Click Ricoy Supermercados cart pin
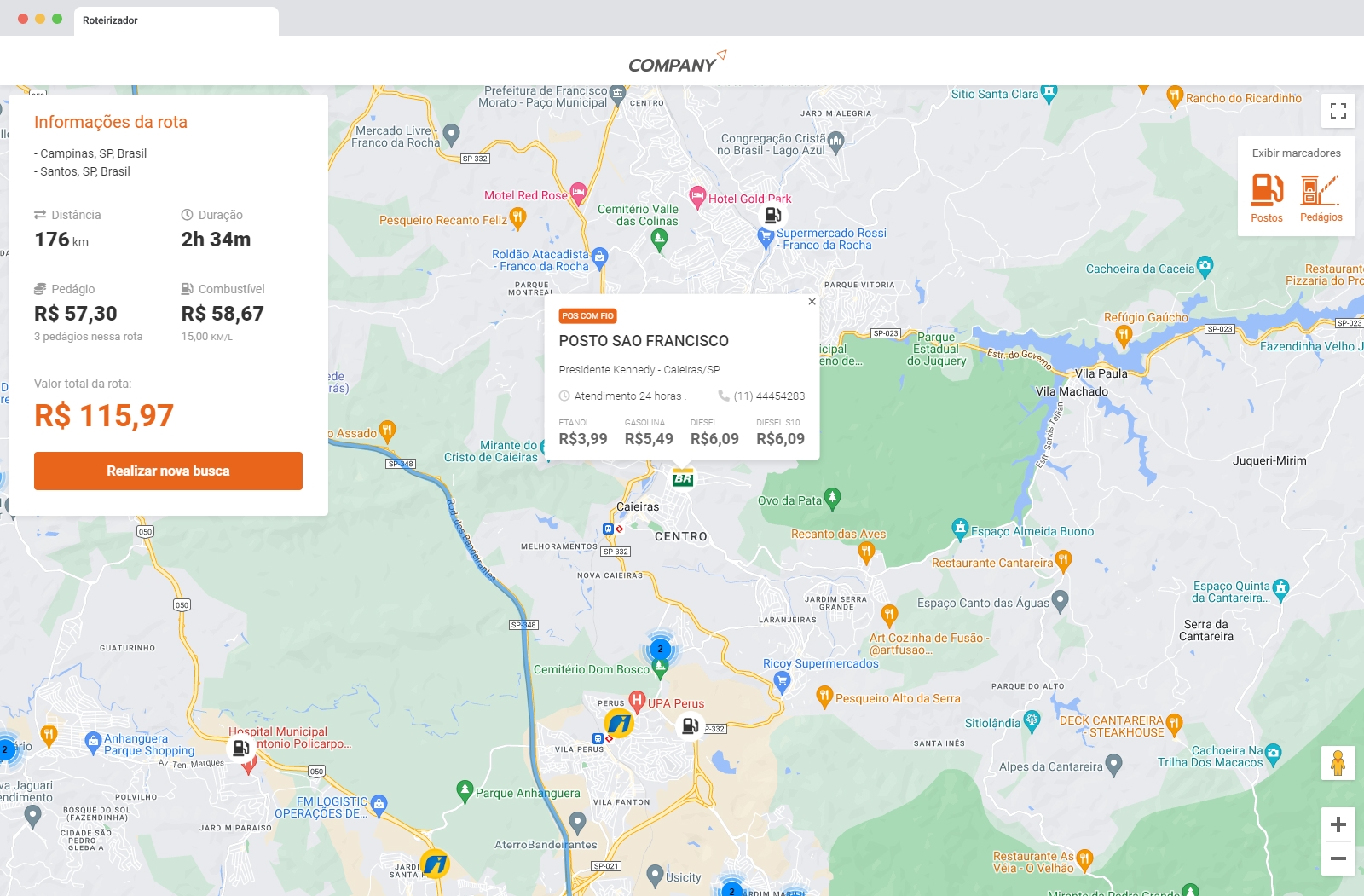The width and height of the screenshot is (1364, 896). coord(782,681)
